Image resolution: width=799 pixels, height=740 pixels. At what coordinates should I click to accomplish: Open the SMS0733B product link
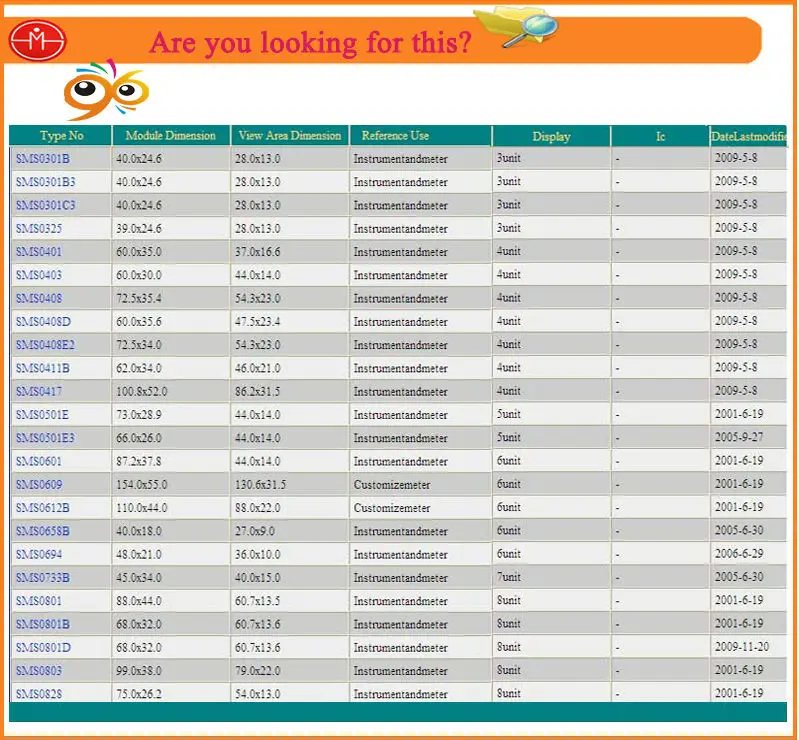[x=42, y=578]
